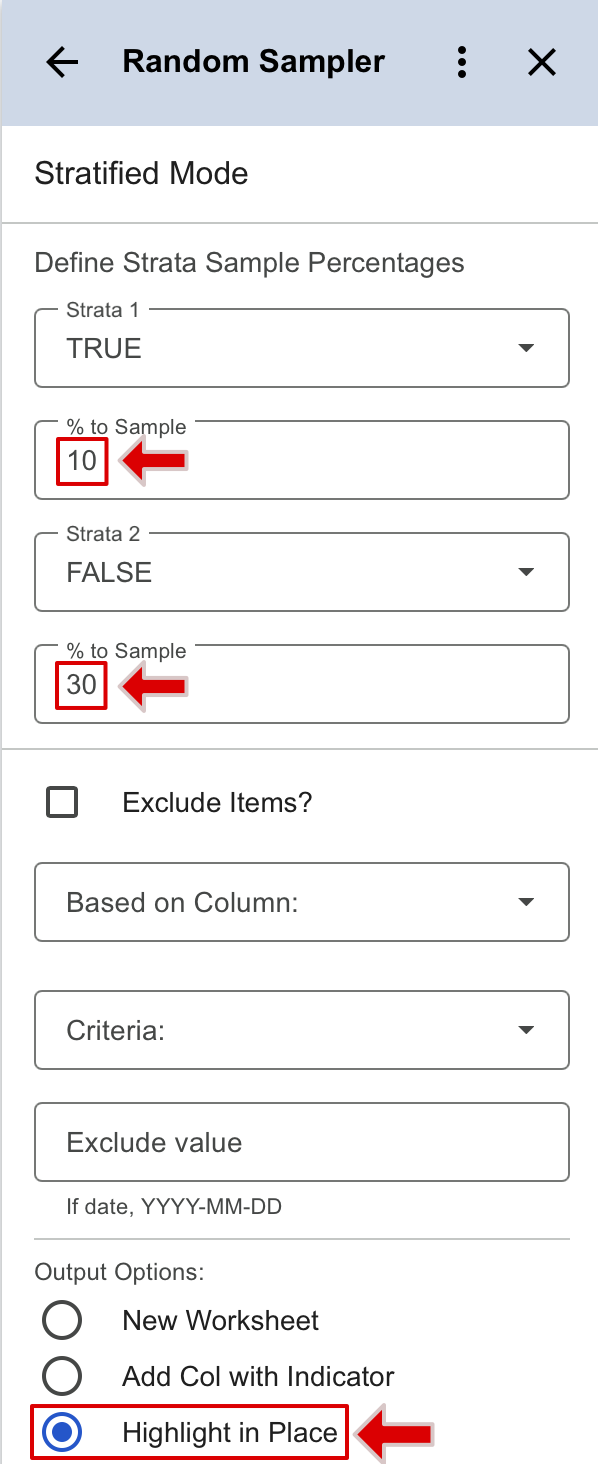Enable the Exclude Items checkbox
This screenshot has height=1464, width=598.
coord(62,801)
